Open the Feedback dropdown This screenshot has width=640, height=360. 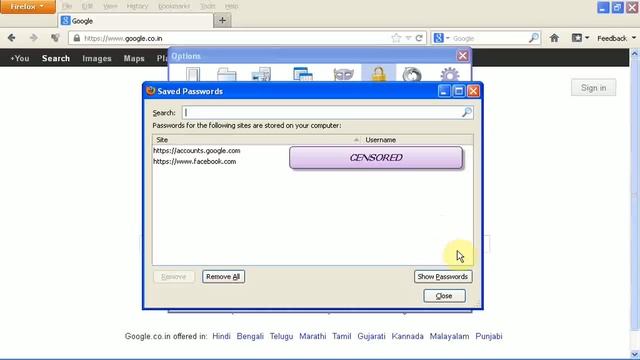616,38
